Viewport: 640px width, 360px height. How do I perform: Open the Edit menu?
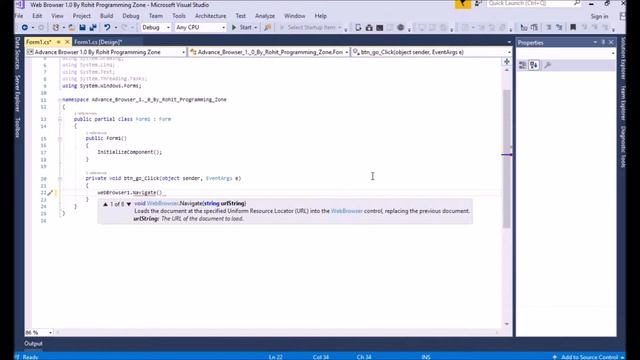(x=37, y=16)
